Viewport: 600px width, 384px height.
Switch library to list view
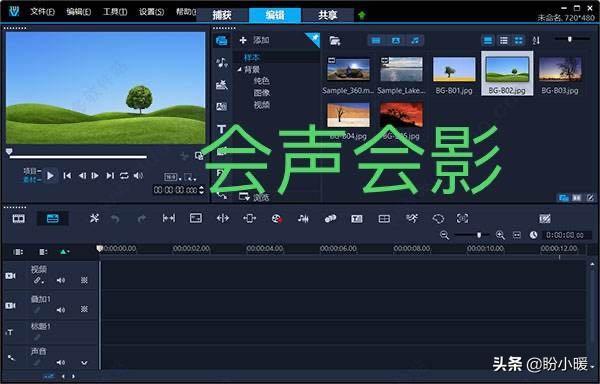point(504,41)
